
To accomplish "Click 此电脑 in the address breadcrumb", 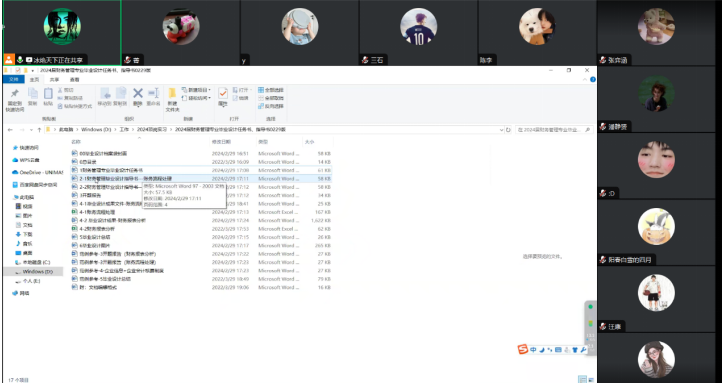I will pos(67,130).
